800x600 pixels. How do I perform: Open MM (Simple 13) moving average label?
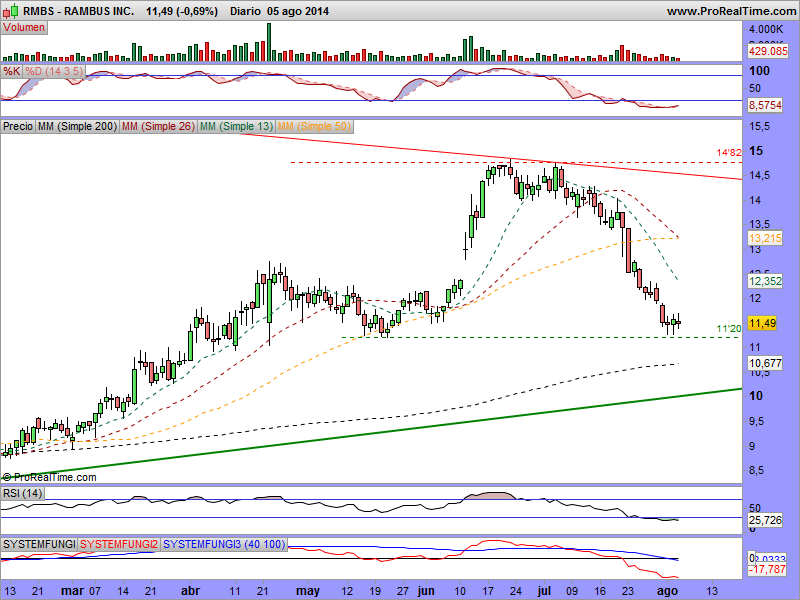tap(236, 126)
